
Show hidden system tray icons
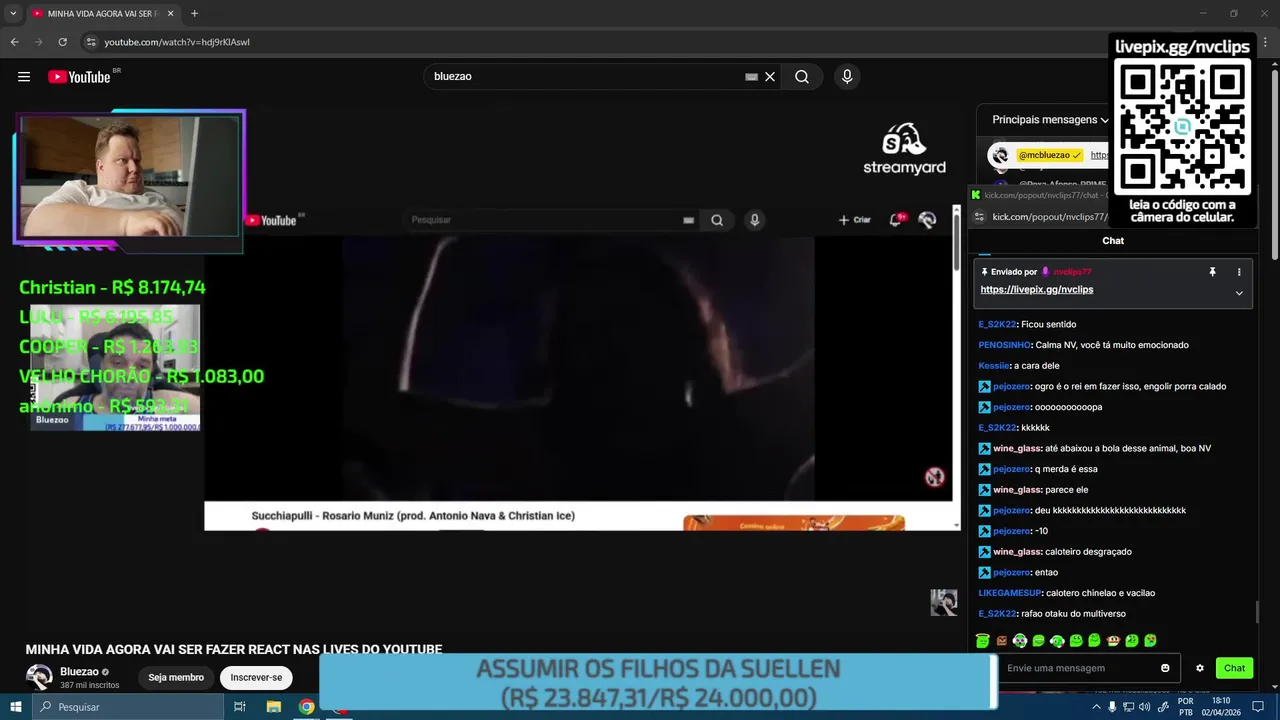click(1096, 707)
